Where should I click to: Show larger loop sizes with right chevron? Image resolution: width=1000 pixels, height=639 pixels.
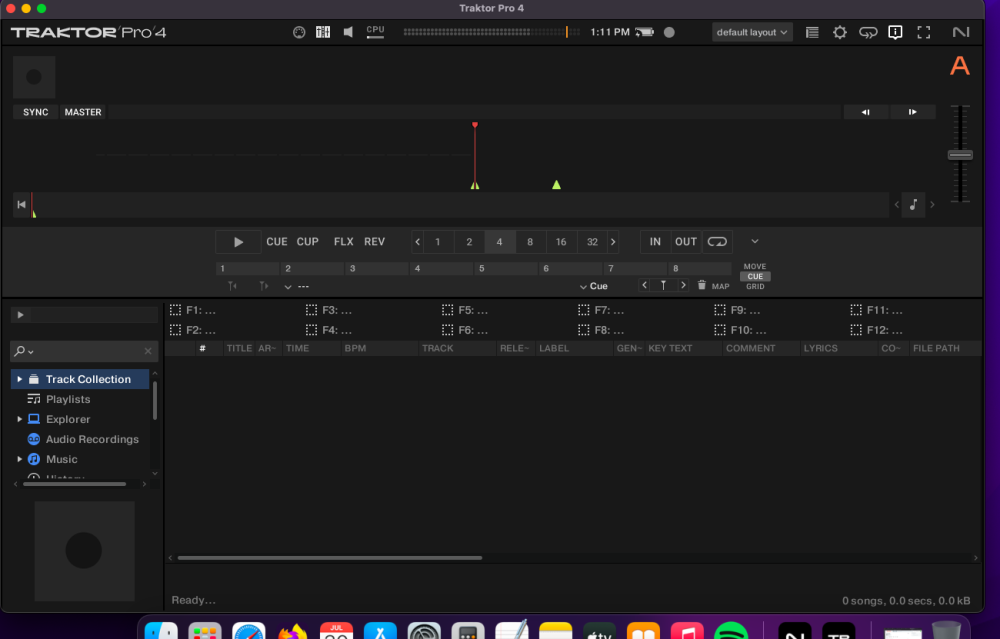(x=613, y=242)
